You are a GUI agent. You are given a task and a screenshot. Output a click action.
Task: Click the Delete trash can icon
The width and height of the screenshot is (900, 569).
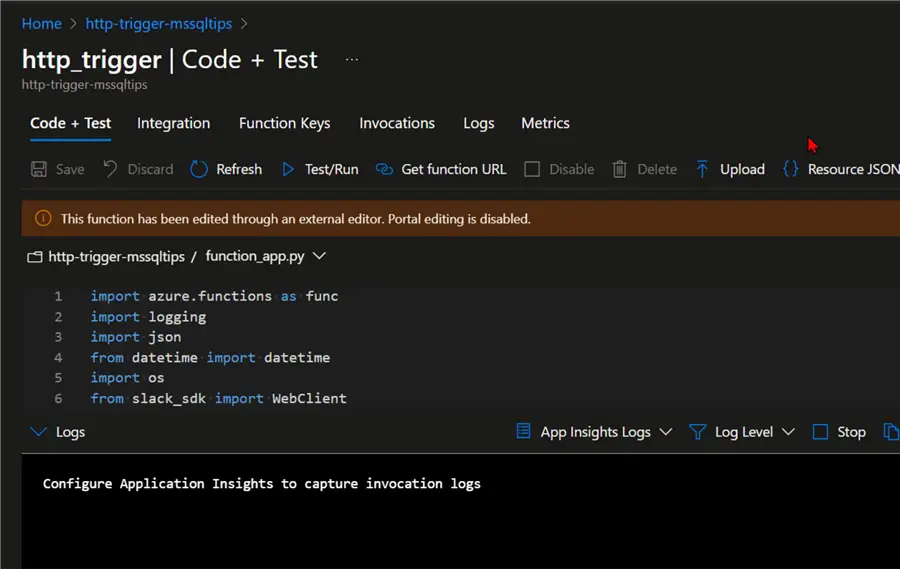pos(620,169)
